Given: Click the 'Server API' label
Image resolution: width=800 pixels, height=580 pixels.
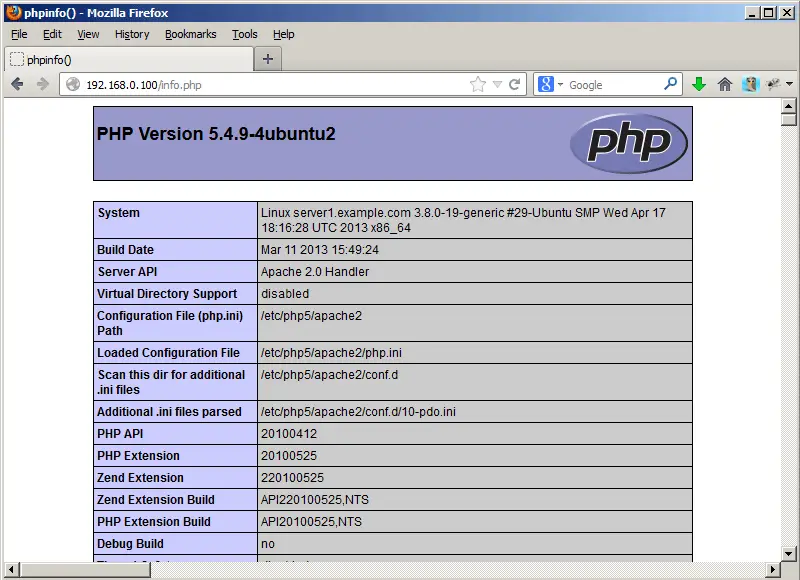Looking at the screenshot, I should click(x=128, y=271).
